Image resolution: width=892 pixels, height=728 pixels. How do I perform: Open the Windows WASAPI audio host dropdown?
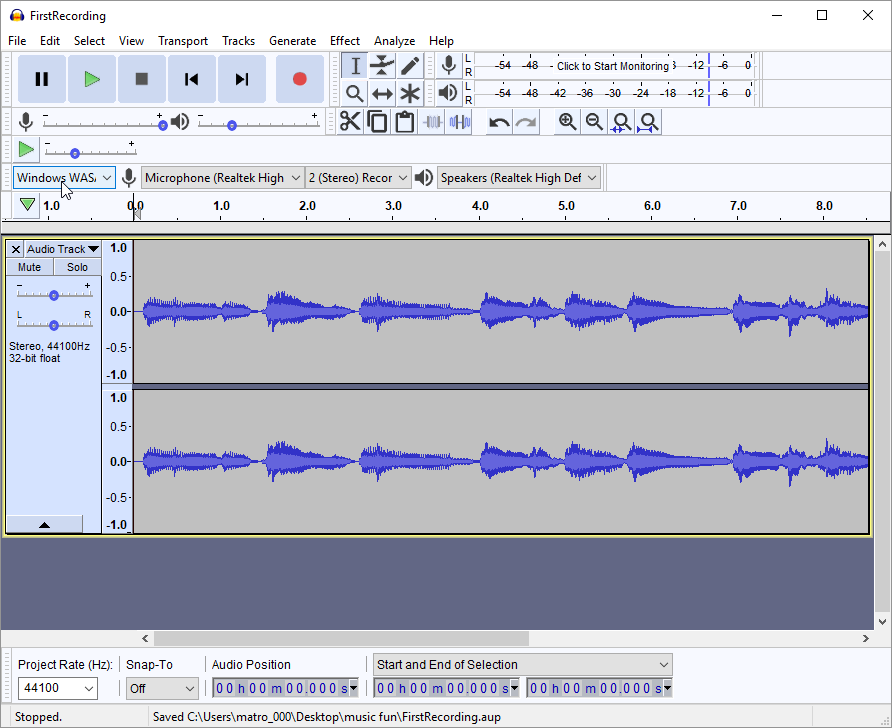(x=64, y=178)
